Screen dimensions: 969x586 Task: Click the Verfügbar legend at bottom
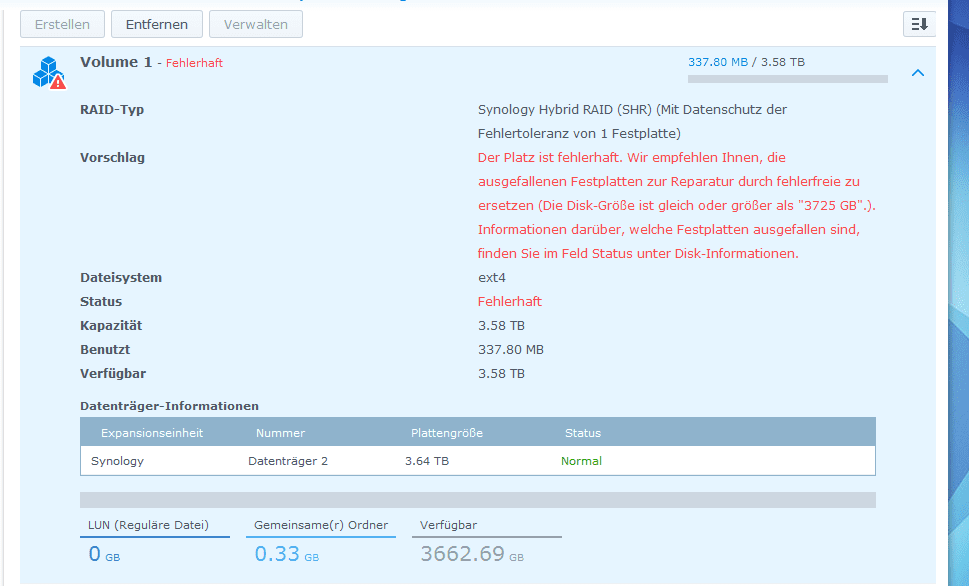(449, 525)
